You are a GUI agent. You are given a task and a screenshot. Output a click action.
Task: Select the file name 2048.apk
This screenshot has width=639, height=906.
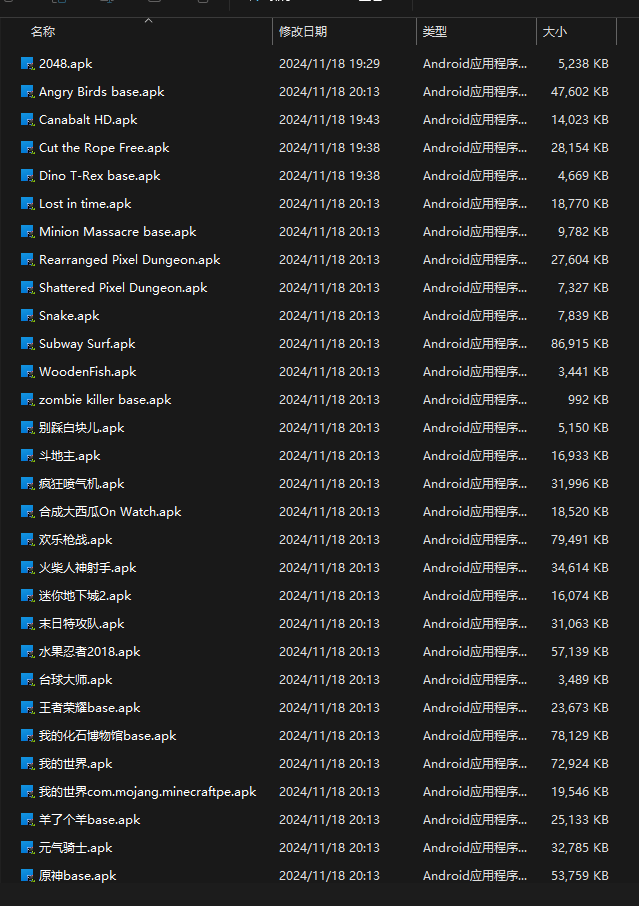(x=65, y=64)
